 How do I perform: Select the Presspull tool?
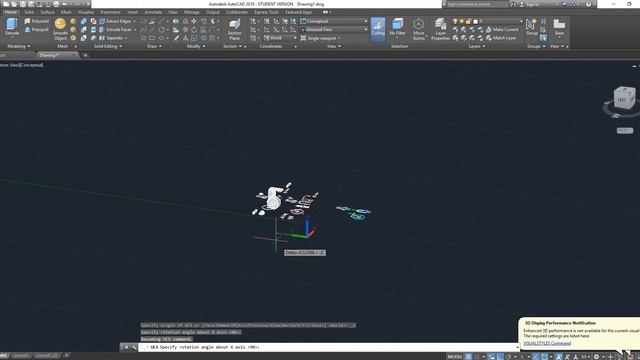pos(36,30)
